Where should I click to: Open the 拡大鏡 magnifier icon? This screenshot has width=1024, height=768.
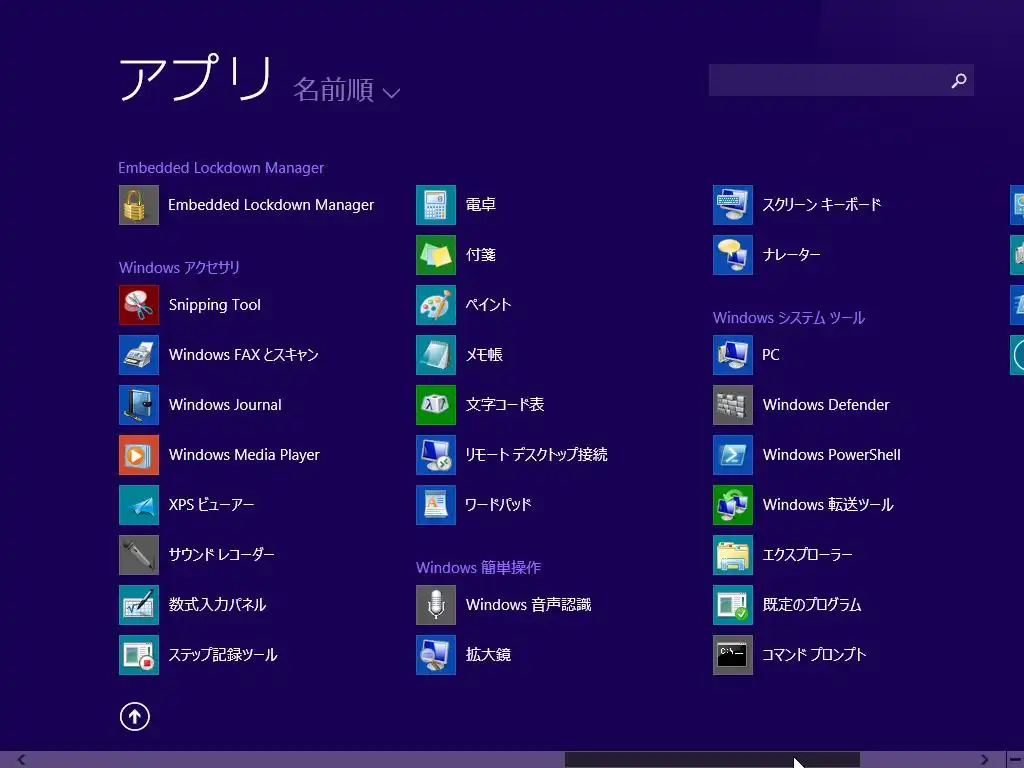click(436, 654)
